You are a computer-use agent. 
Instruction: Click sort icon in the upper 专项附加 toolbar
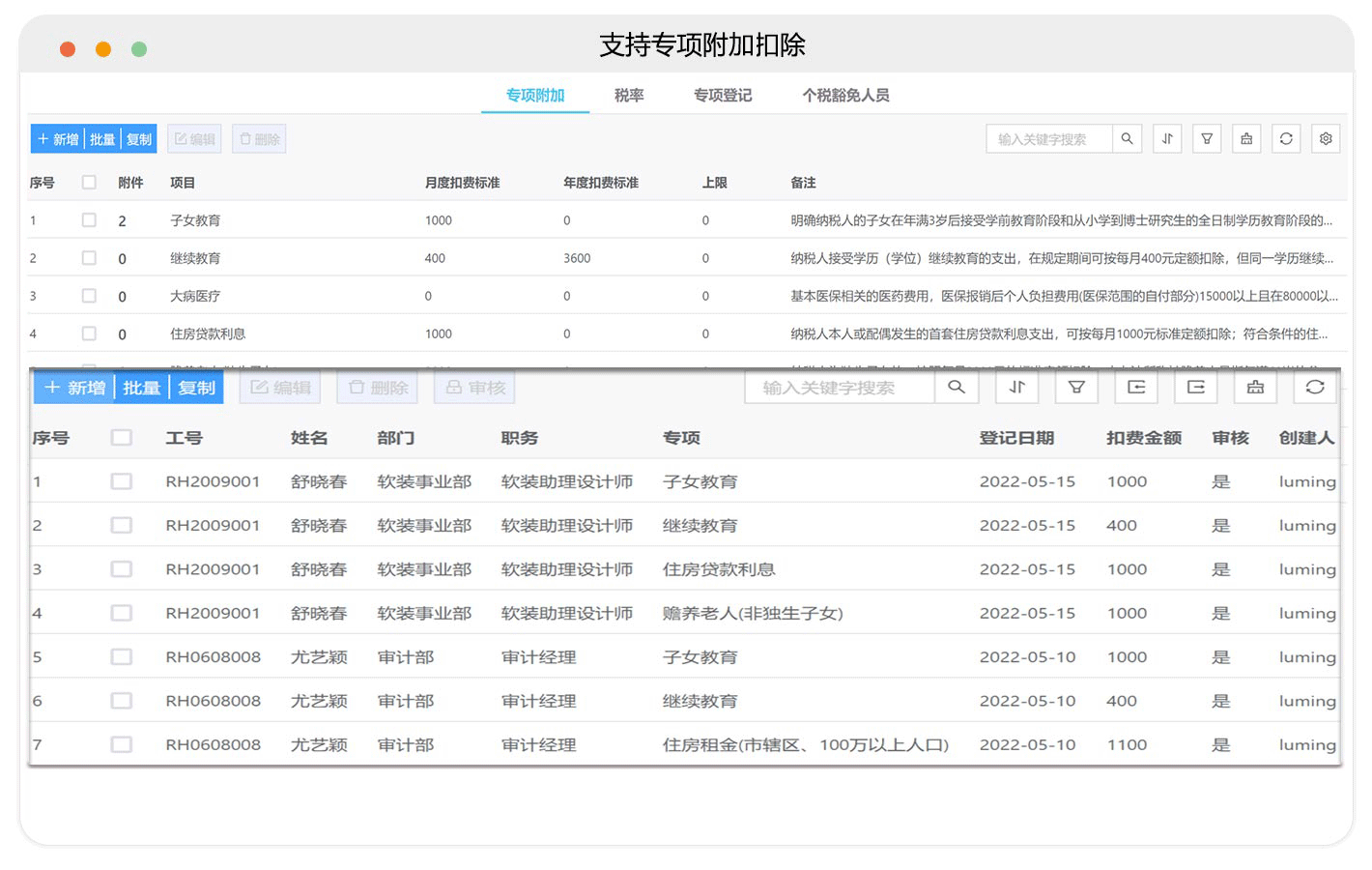[1167, 139]
